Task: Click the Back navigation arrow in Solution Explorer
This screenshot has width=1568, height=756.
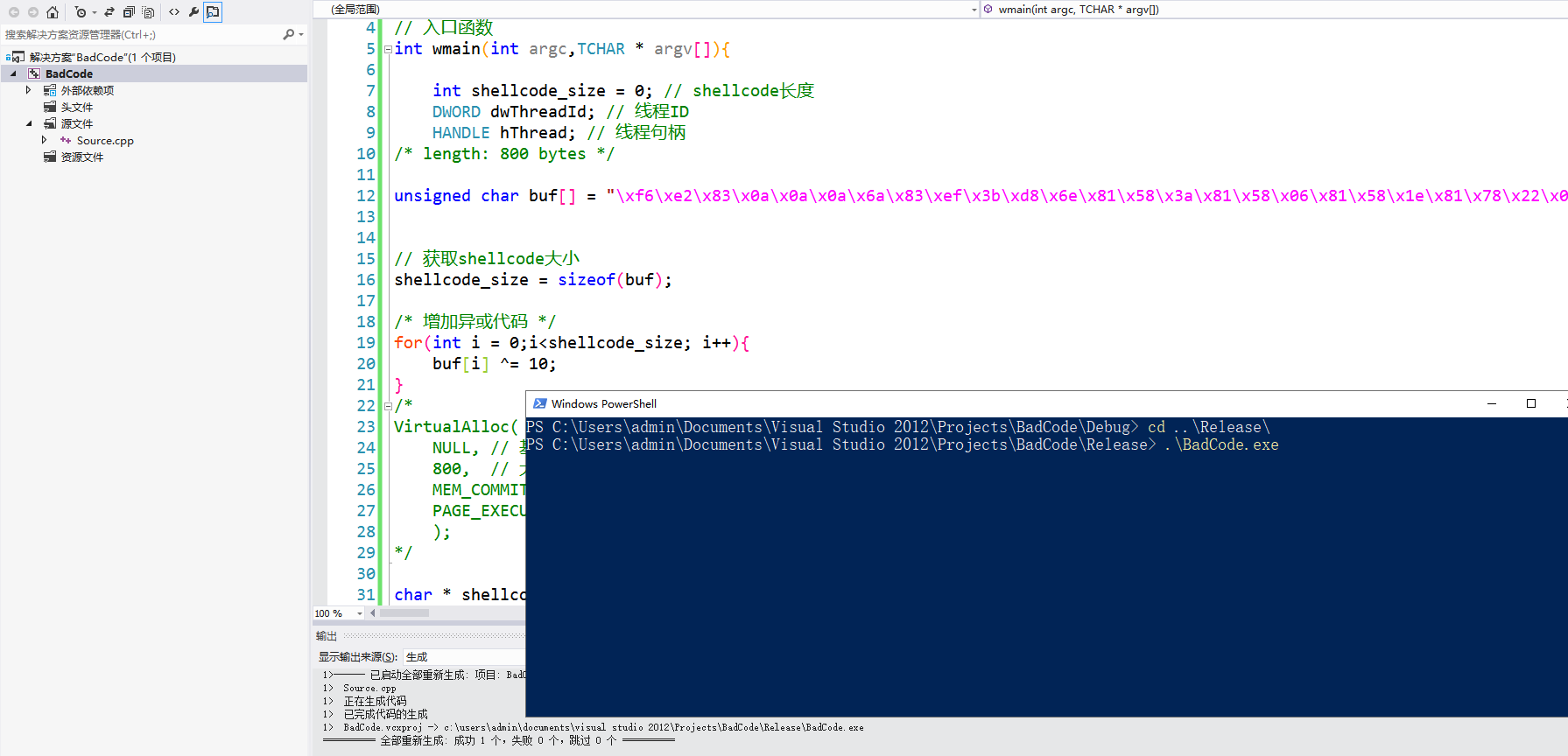Action: (14, 12)
